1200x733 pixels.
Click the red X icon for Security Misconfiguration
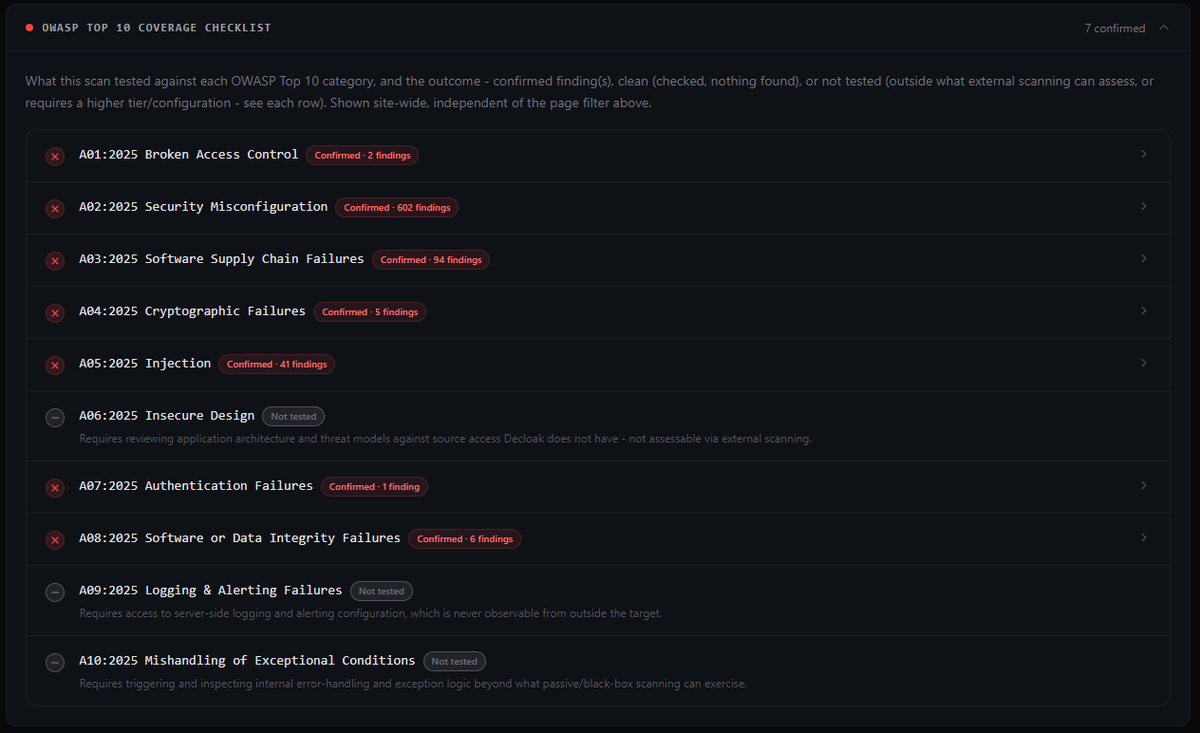55,208
